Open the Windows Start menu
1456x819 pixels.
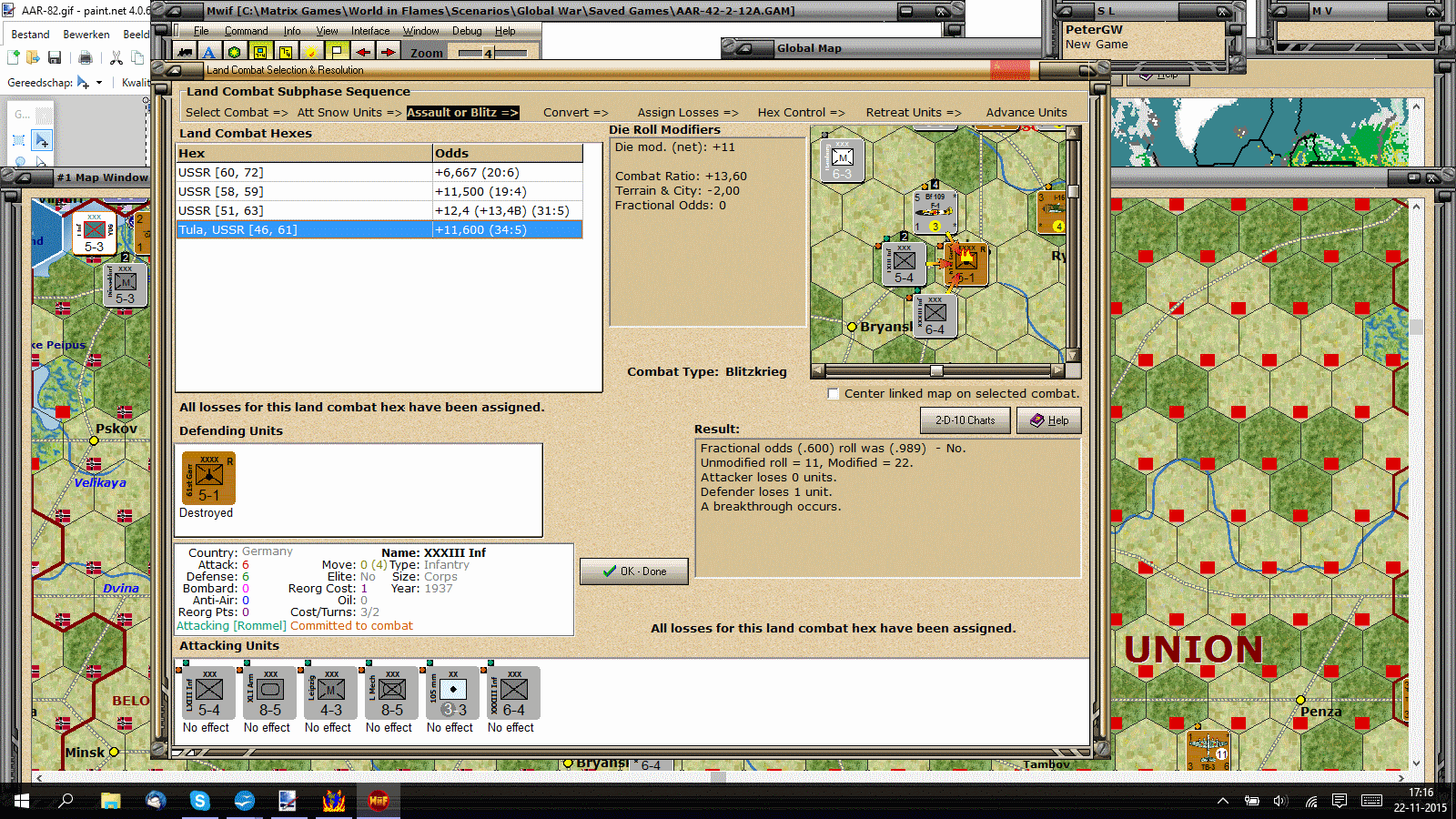22,801
